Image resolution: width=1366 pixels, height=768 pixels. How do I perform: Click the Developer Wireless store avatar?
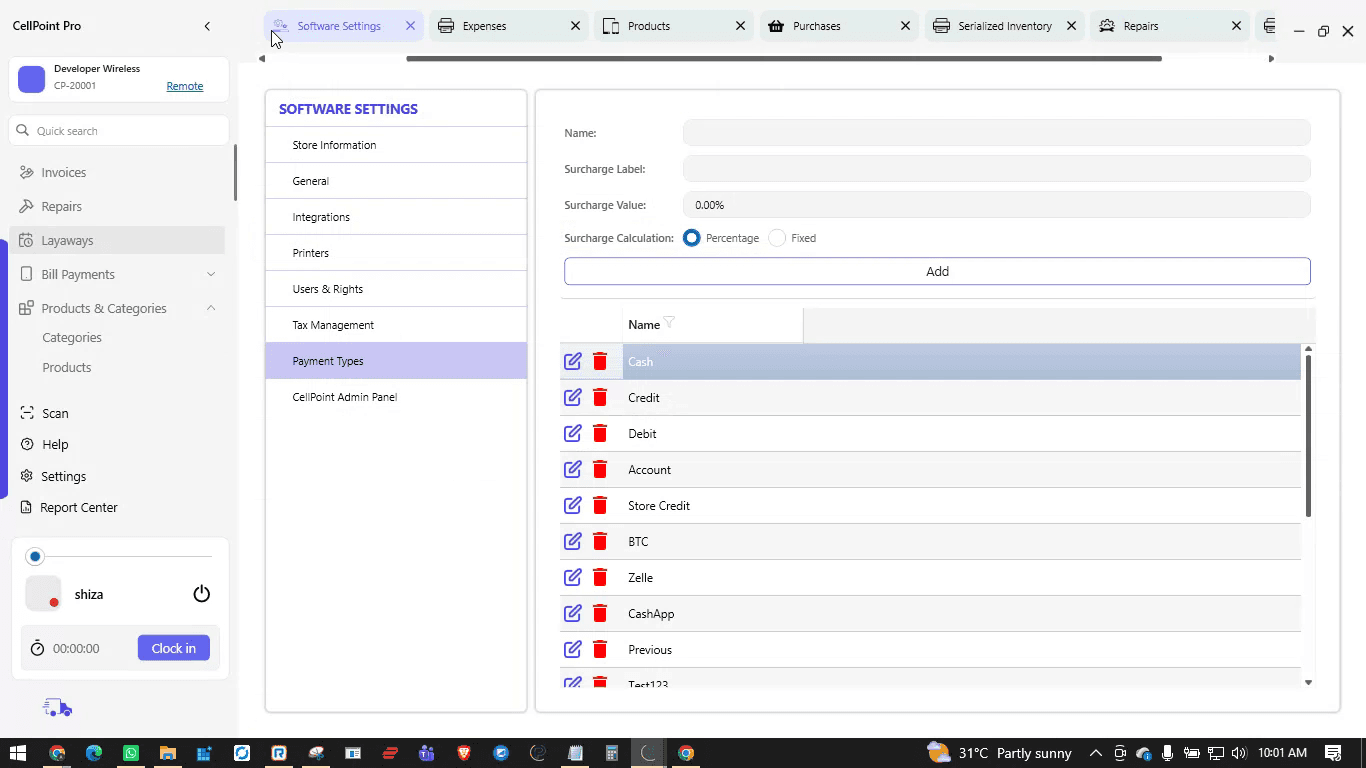pos(32,79)
